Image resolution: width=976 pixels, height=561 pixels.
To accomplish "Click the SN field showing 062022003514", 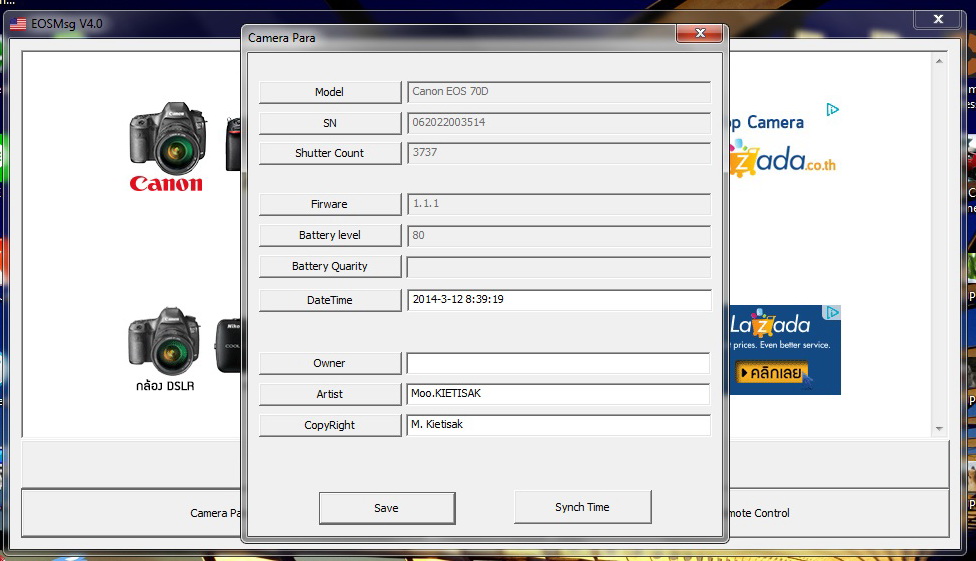I will tap(558, 123).
